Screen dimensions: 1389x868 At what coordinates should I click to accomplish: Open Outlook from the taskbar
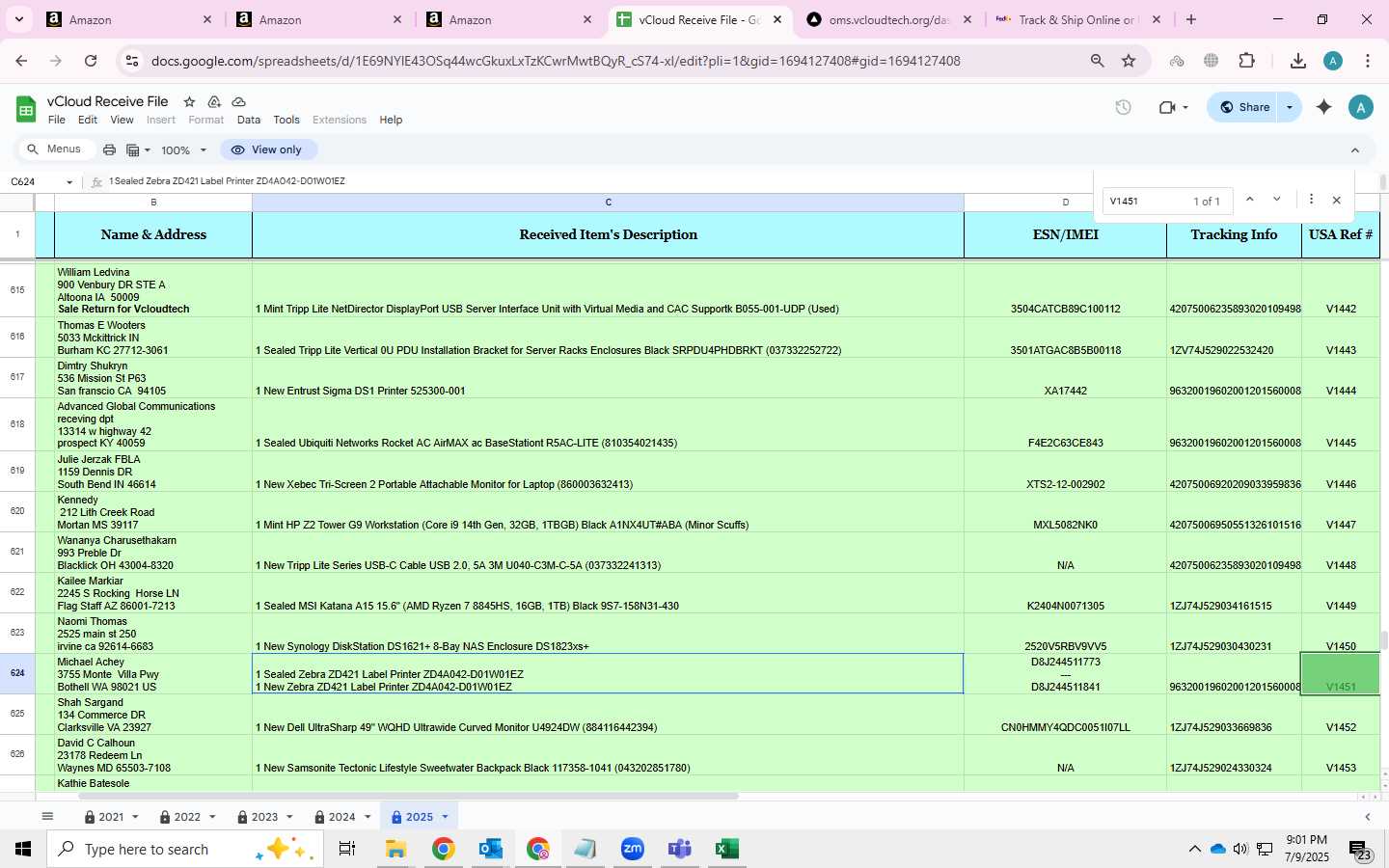click(491, 849)
